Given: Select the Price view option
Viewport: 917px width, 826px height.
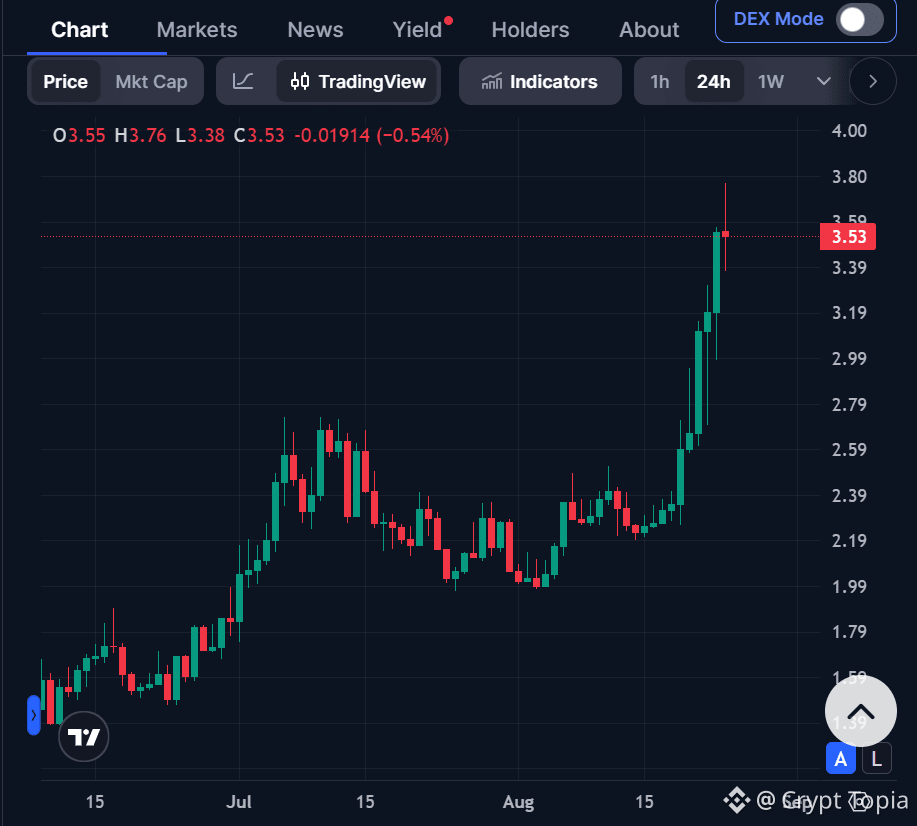Looking at the screenshot, I should point(66,81).
